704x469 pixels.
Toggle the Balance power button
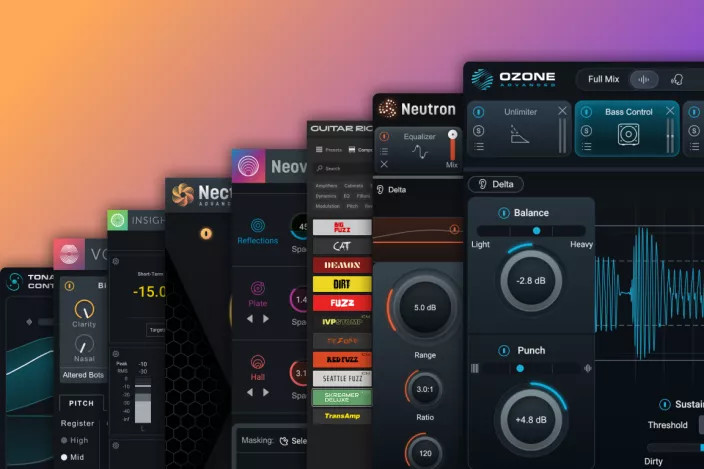pyautogui.click(x=504, y=213)
